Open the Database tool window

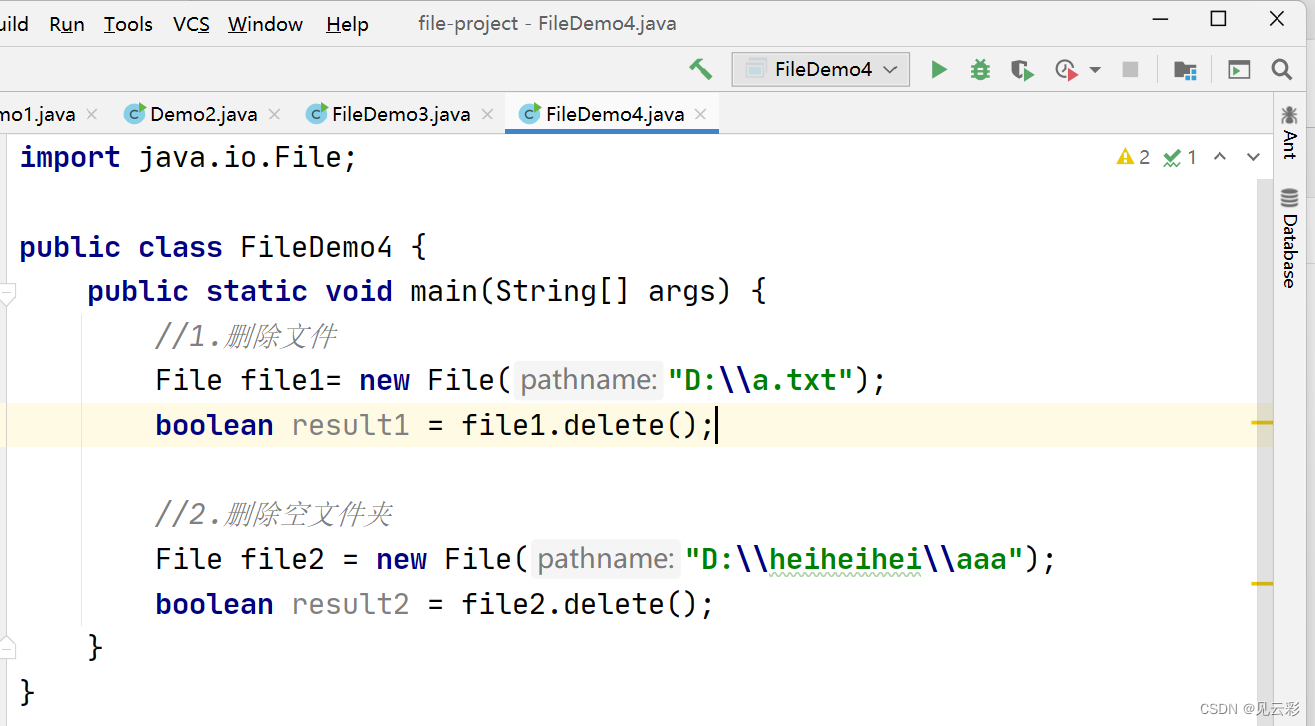click(1289, 239)
